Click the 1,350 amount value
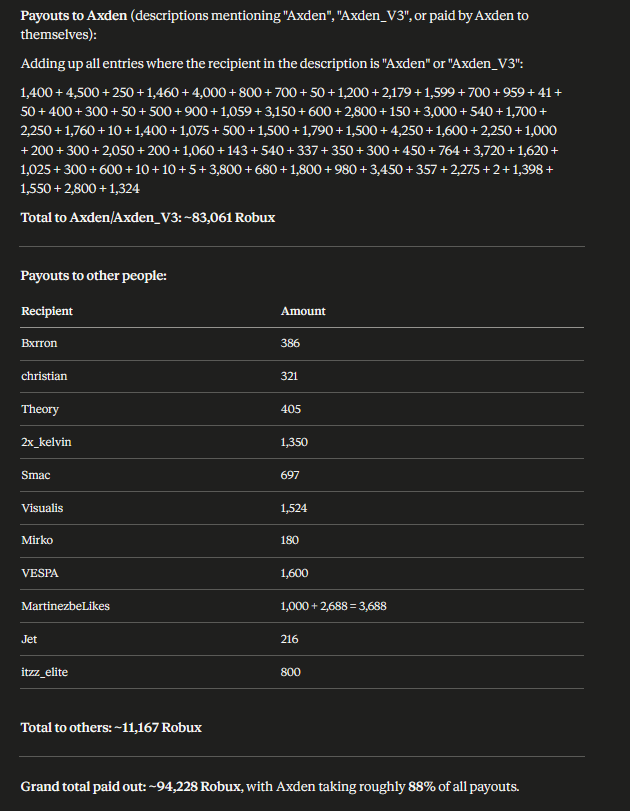This screenshot has height=811, width=630. tap(295, 442)
